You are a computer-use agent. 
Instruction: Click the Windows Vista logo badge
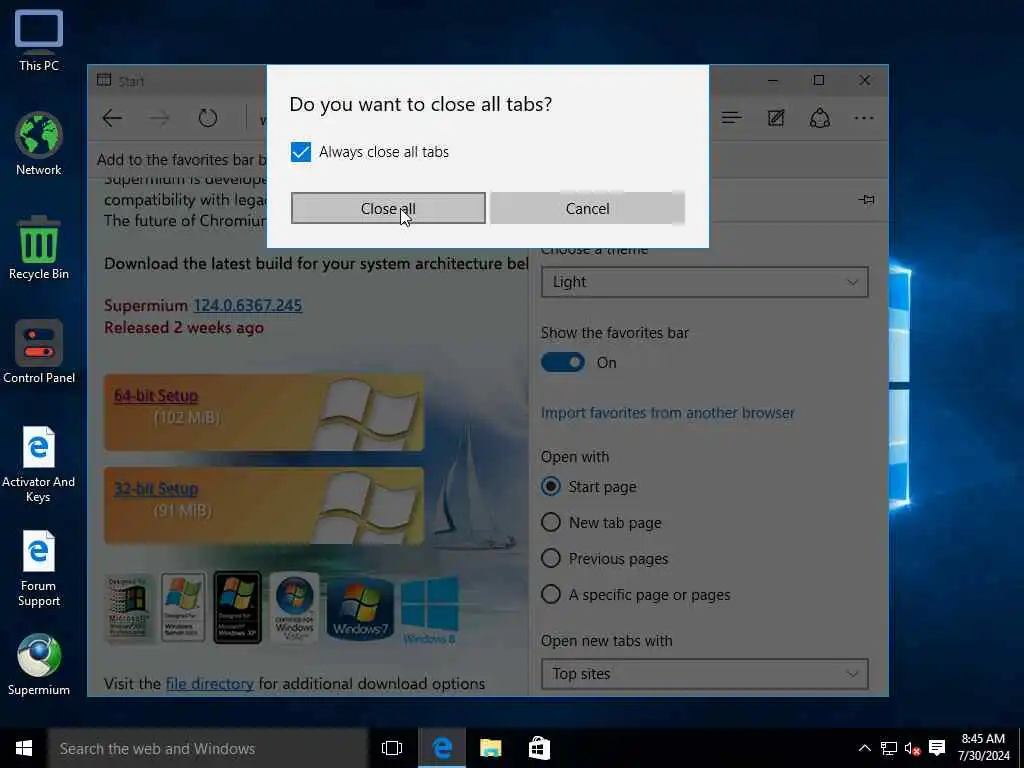tap(294, 608)
